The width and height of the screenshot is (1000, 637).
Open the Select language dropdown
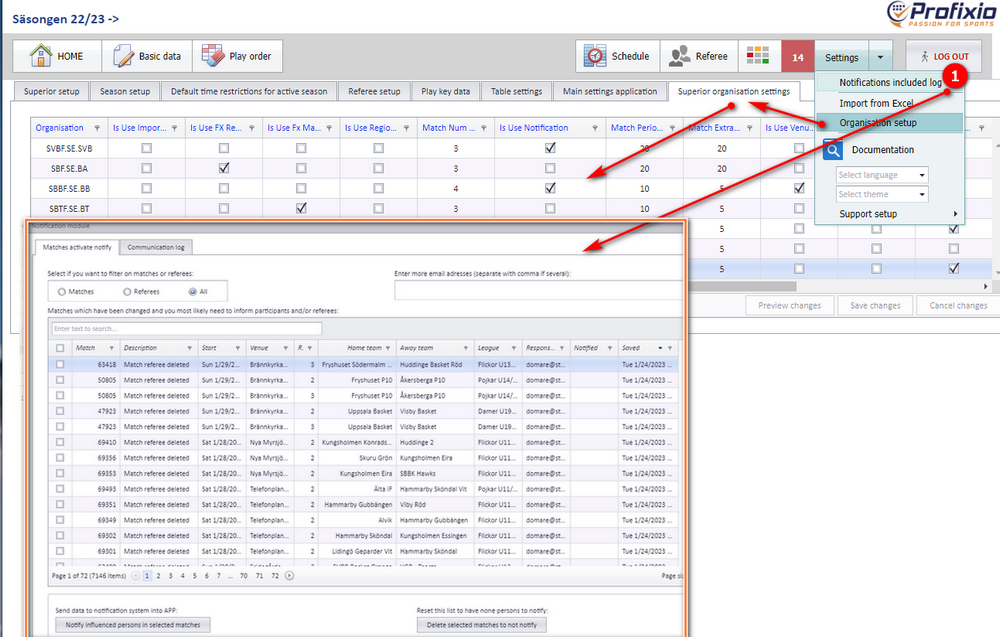(x=882, y=175)
